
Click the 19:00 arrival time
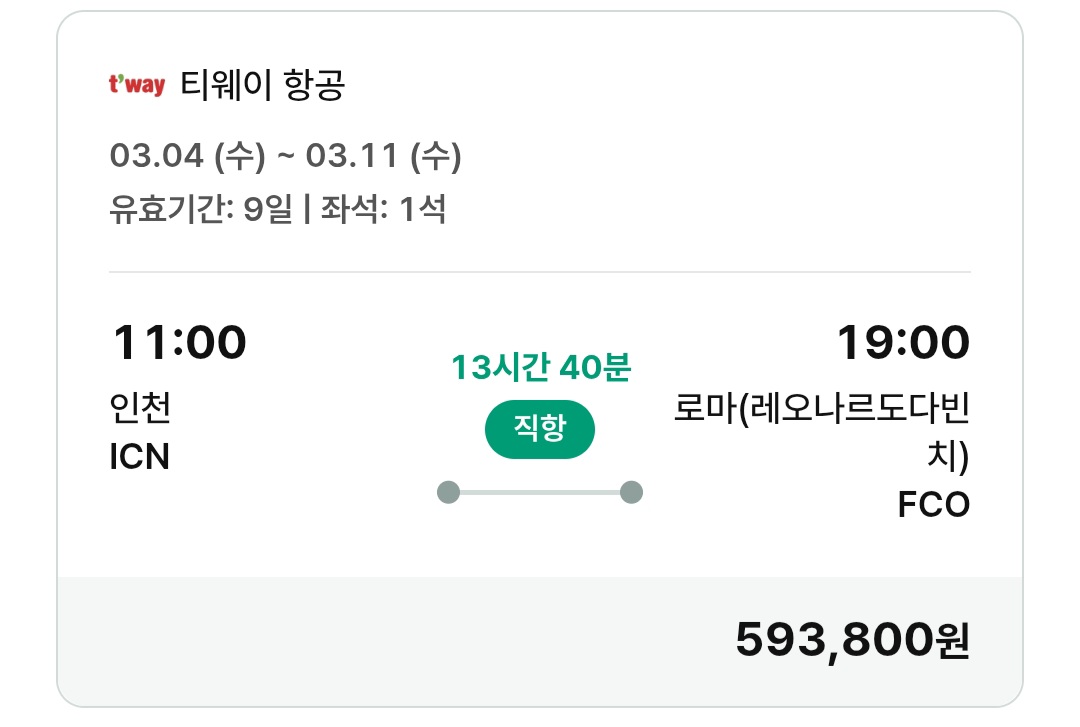click(x=903, y=343)
